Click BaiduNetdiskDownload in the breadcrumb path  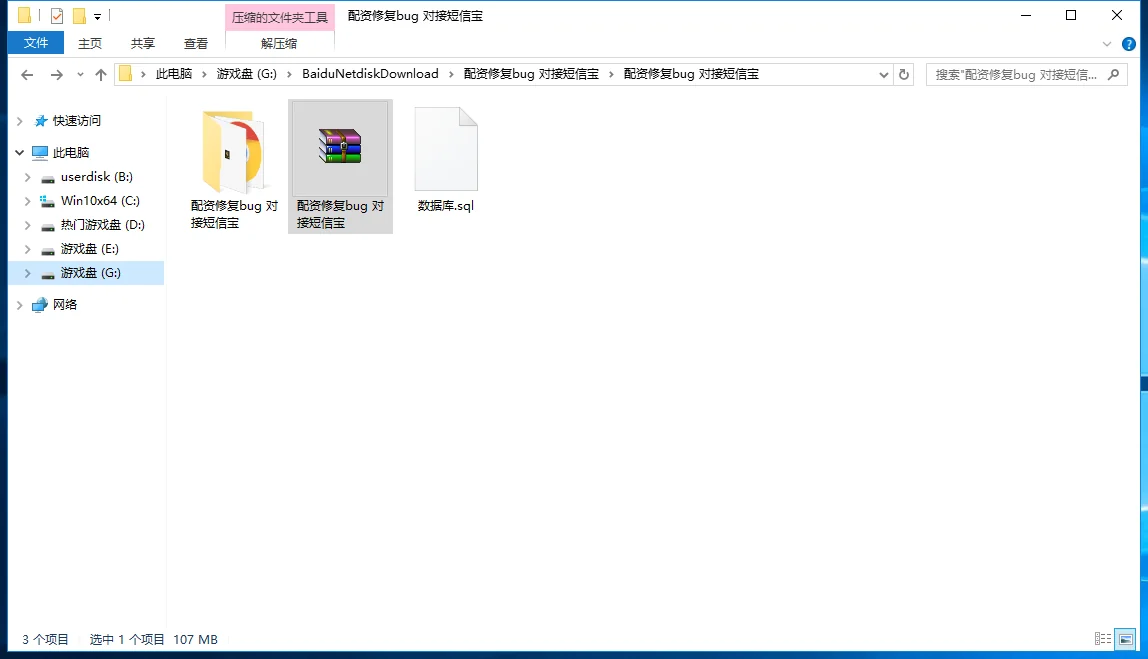point(370,74)
